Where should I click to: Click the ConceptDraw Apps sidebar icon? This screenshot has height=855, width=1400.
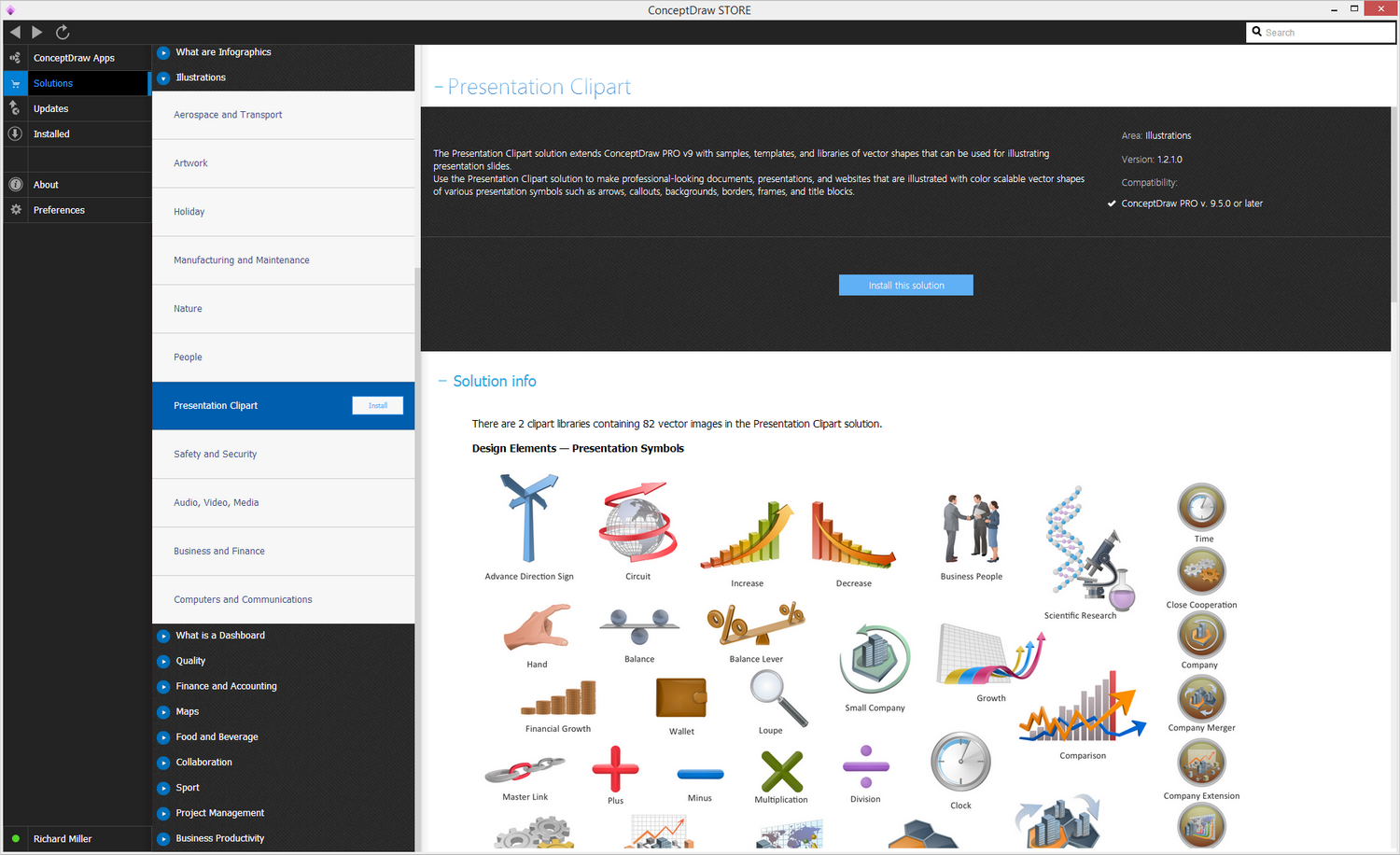15,58
